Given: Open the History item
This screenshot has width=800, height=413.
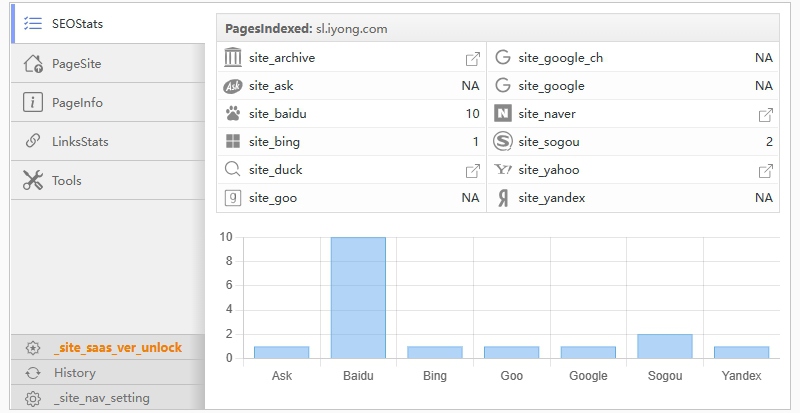Looking at the screenshot, I should [75, 373].
